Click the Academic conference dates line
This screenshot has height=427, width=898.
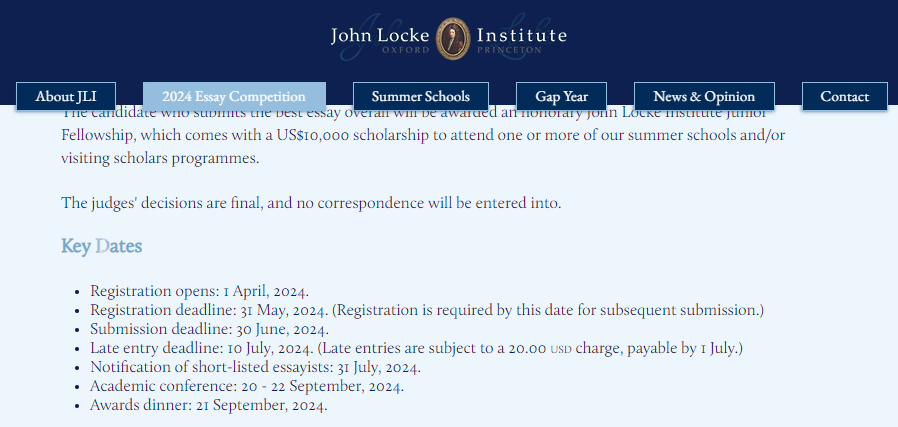coord(247,386)
